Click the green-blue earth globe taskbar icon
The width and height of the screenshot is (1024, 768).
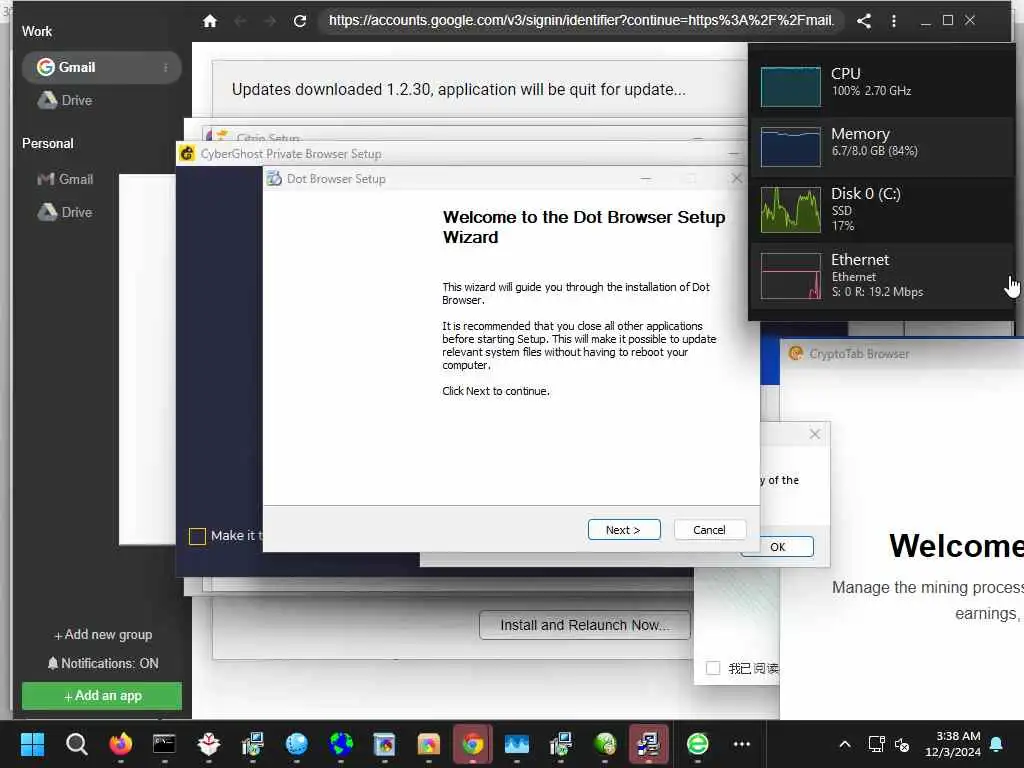point(340,744)
